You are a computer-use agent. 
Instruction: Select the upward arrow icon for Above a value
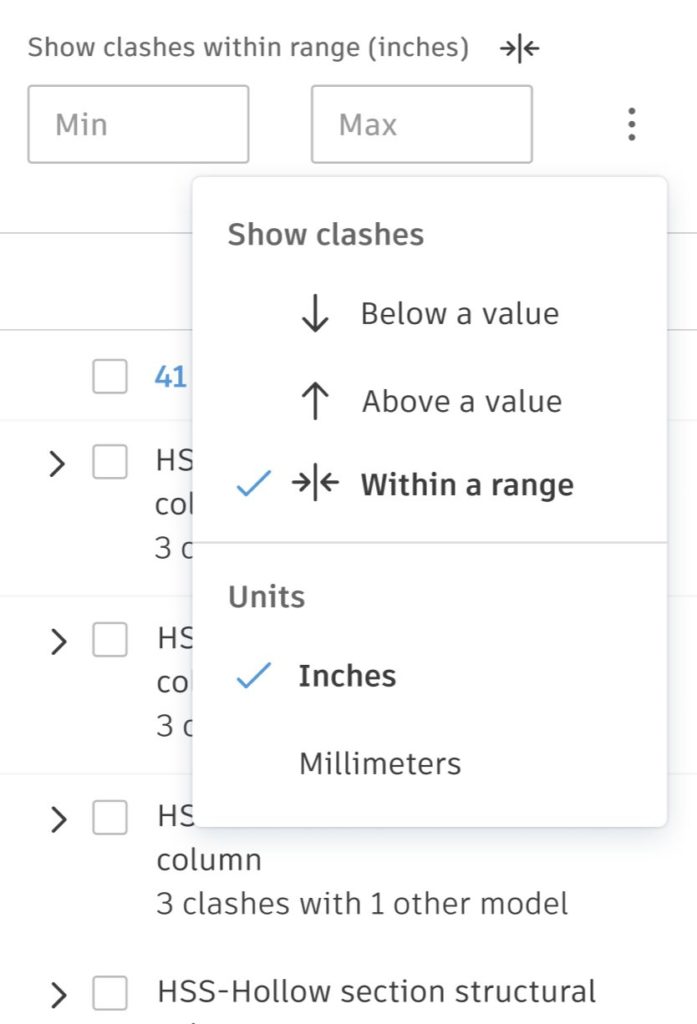313,400
